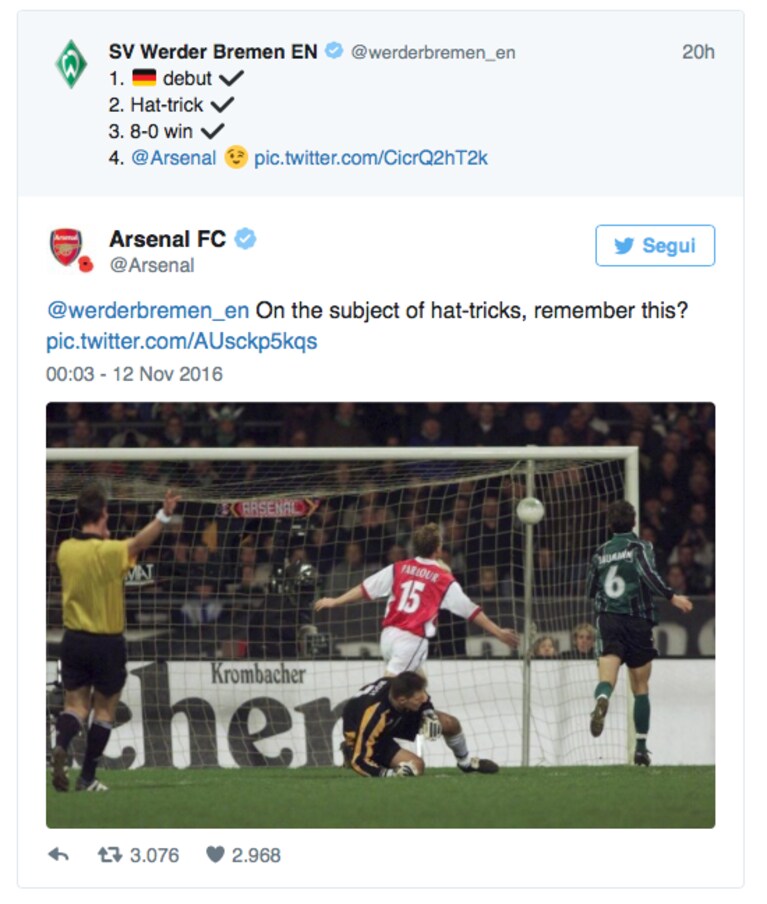Open the Werder Bremen diamond logo avatar
The image size is (767, 904).
(x=71, y=64)
